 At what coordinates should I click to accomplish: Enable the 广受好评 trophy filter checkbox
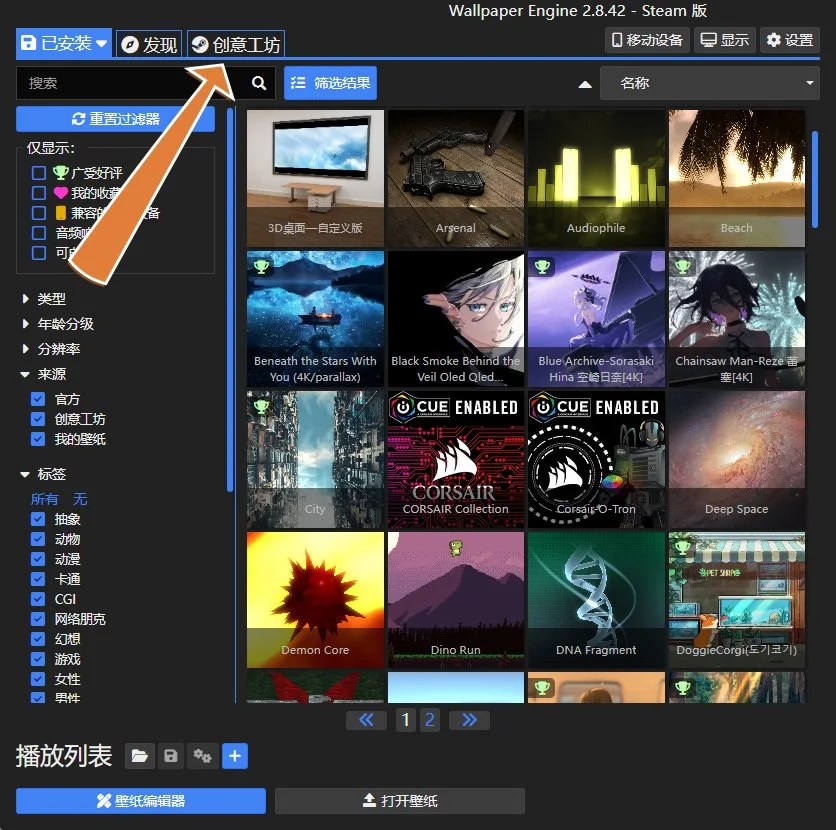tap(39, 173)
